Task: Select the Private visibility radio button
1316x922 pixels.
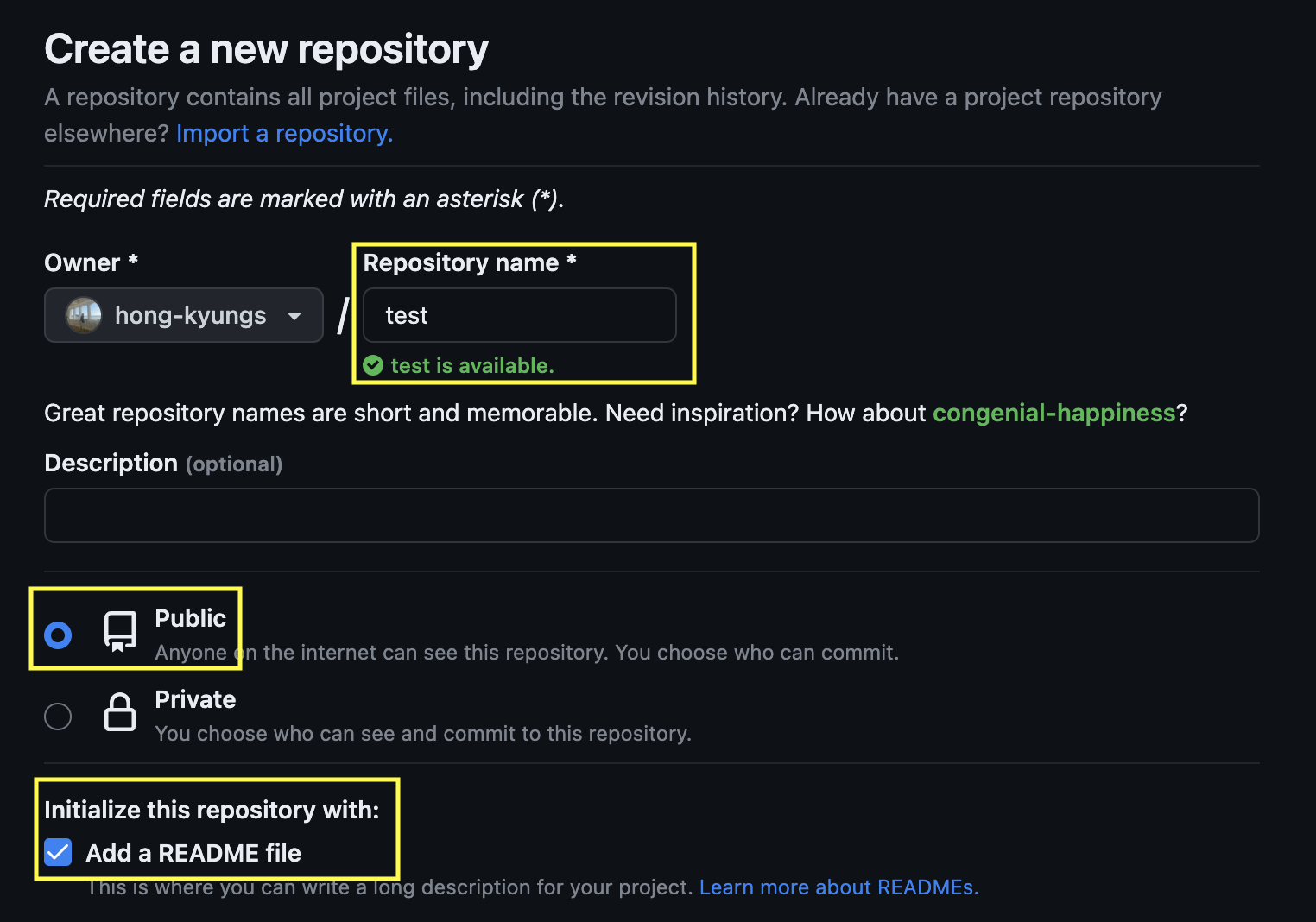Action: coord(58,717)
